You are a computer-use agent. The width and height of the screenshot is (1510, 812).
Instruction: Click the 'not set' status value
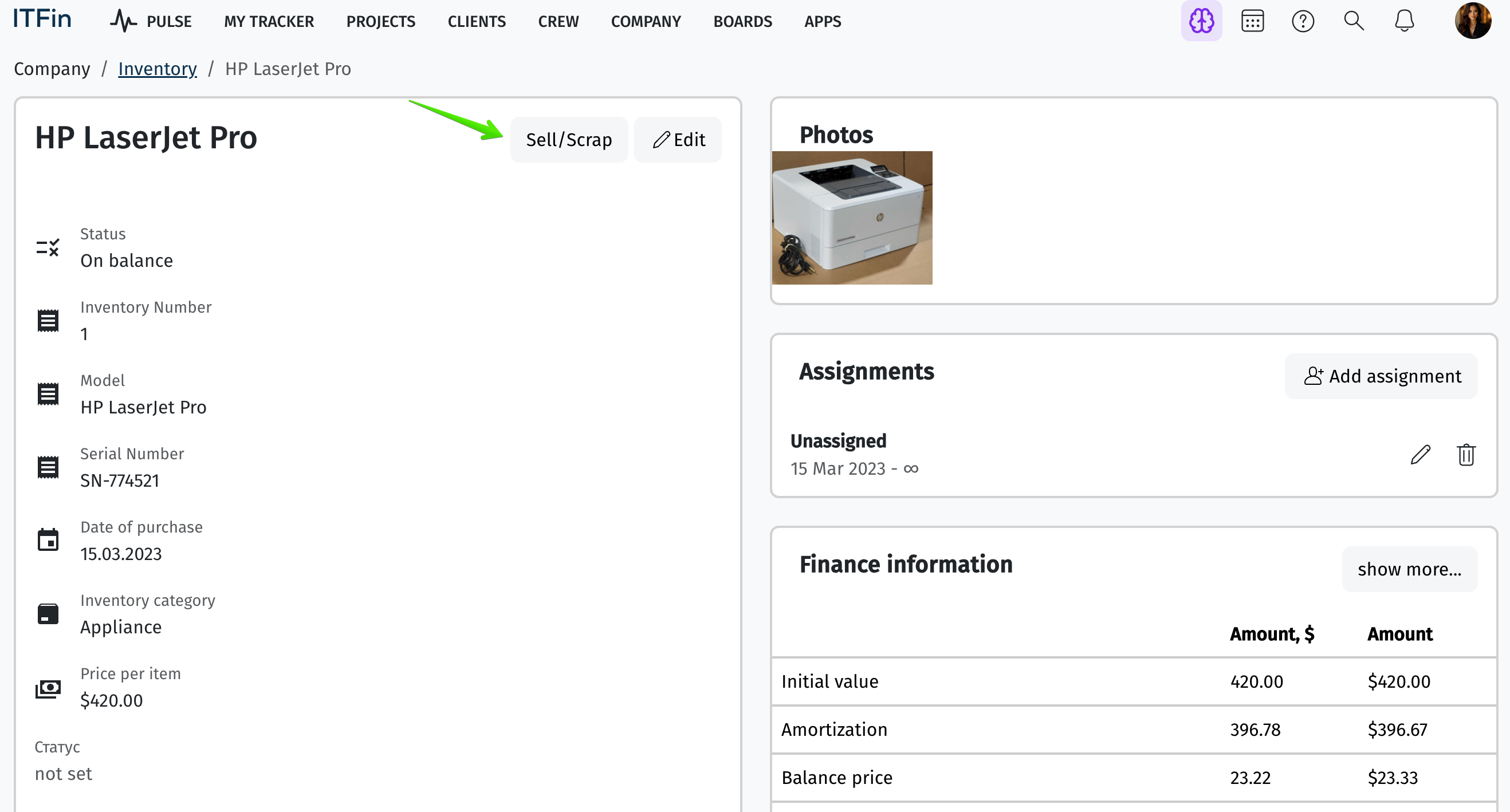64,774
